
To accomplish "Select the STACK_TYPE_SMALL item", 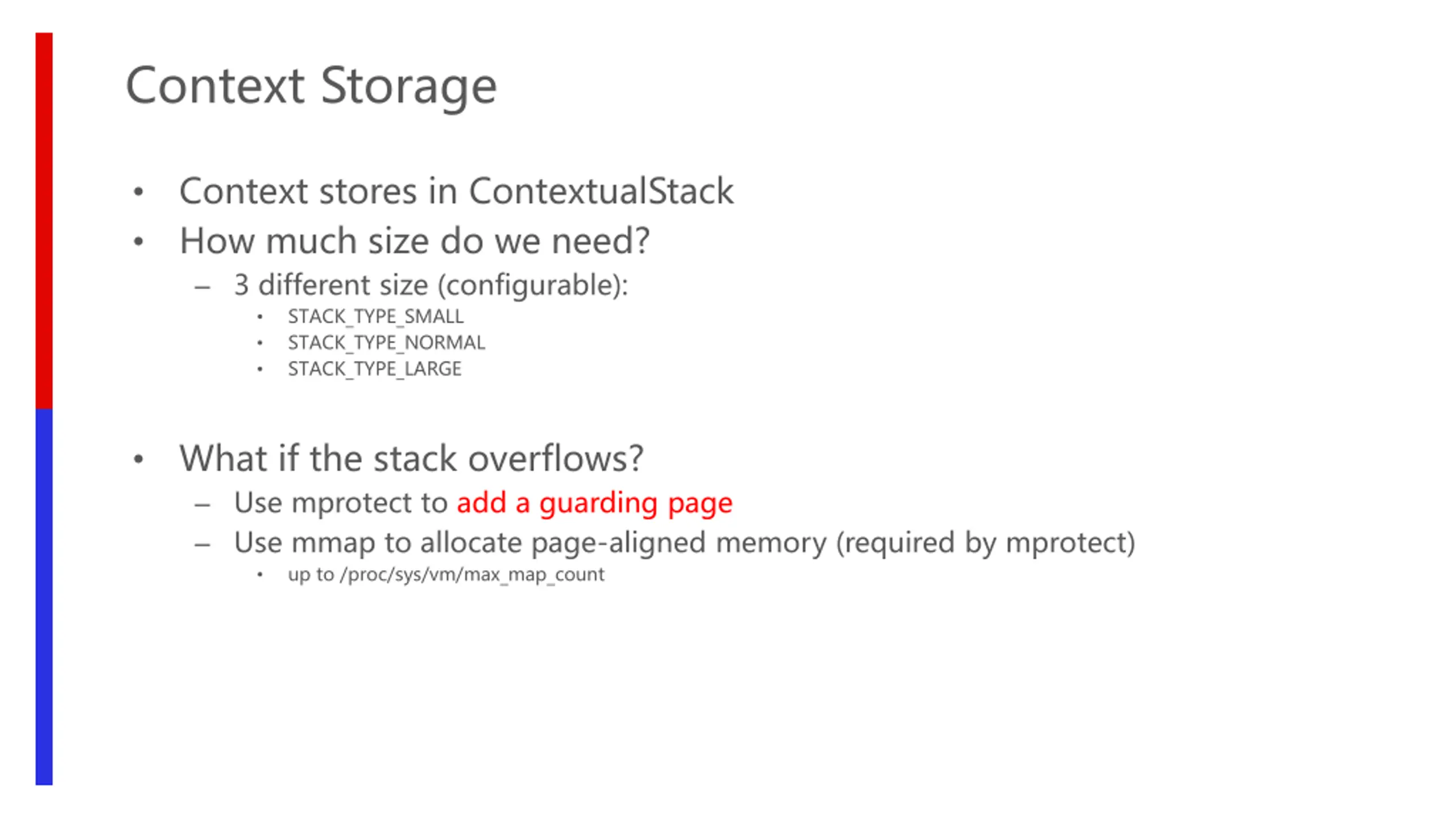I will (x=375, y=317).
